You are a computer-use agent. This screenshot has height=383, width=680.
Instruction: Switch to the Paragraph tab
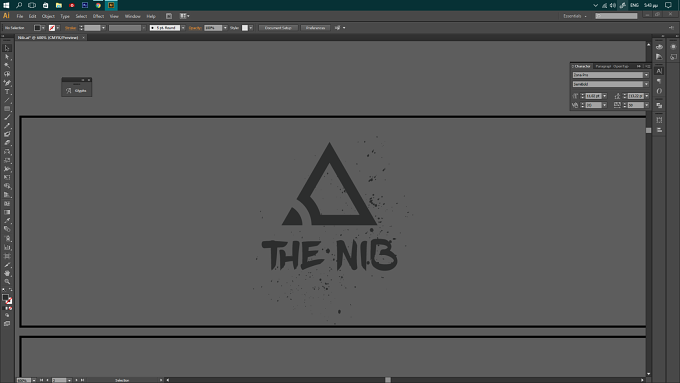point(603,66)
